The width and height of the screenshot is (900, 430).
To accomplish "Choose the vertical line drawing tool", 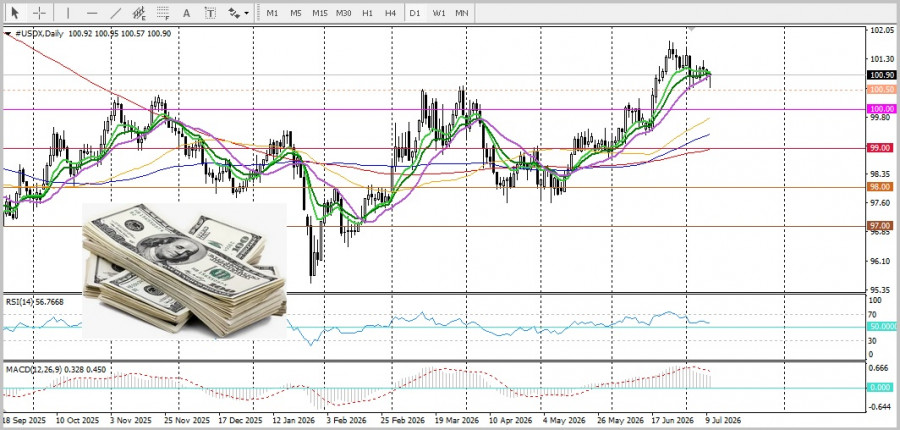I will pos(68,13).
